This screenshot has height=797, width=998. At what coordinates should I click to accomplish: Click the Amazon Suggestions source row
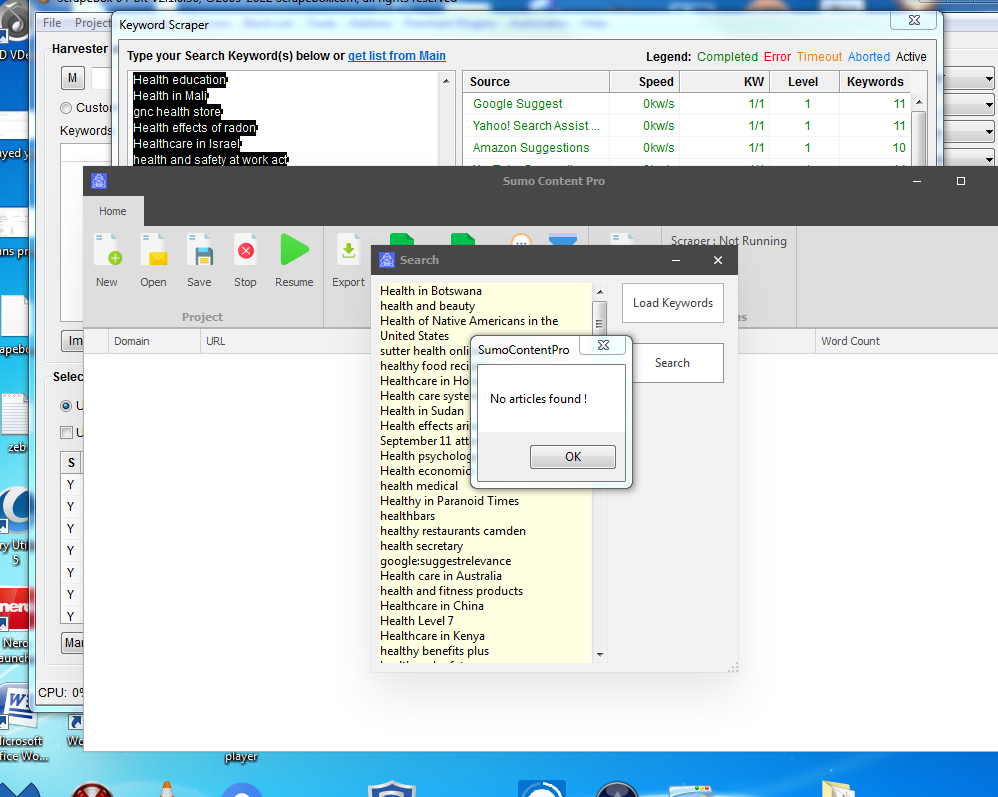click(689, 148)
